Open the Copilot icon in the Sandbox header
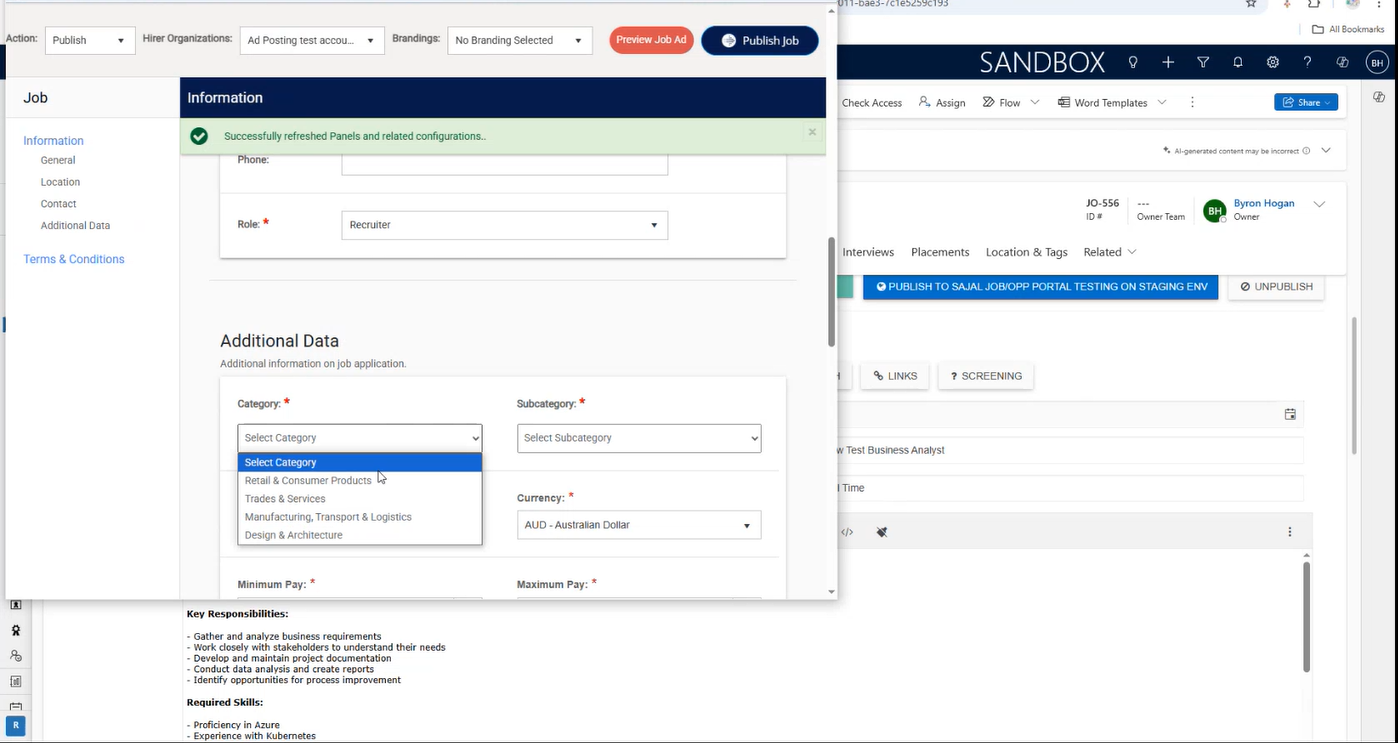1398x743 pixels. [1343, 62]
